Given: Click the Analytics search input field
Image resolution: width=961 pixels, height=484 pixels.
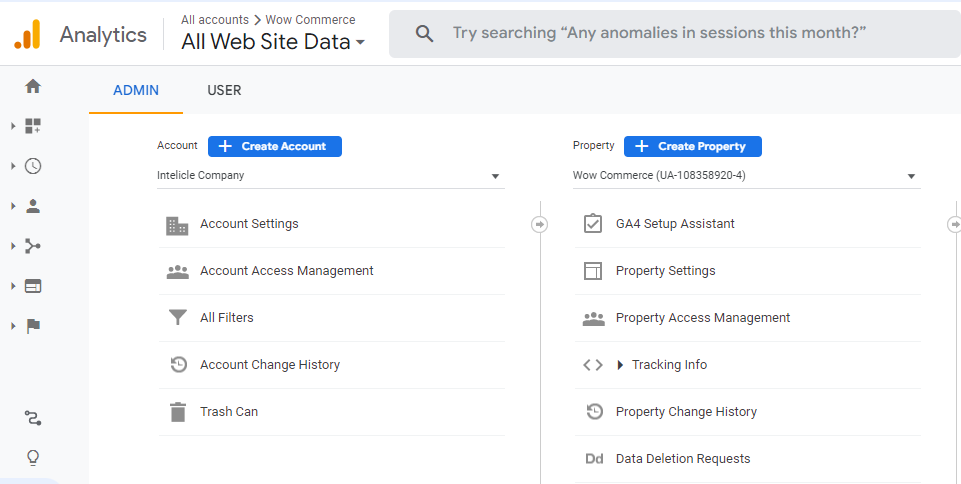Looking at the screenshot, I should 674,33.
